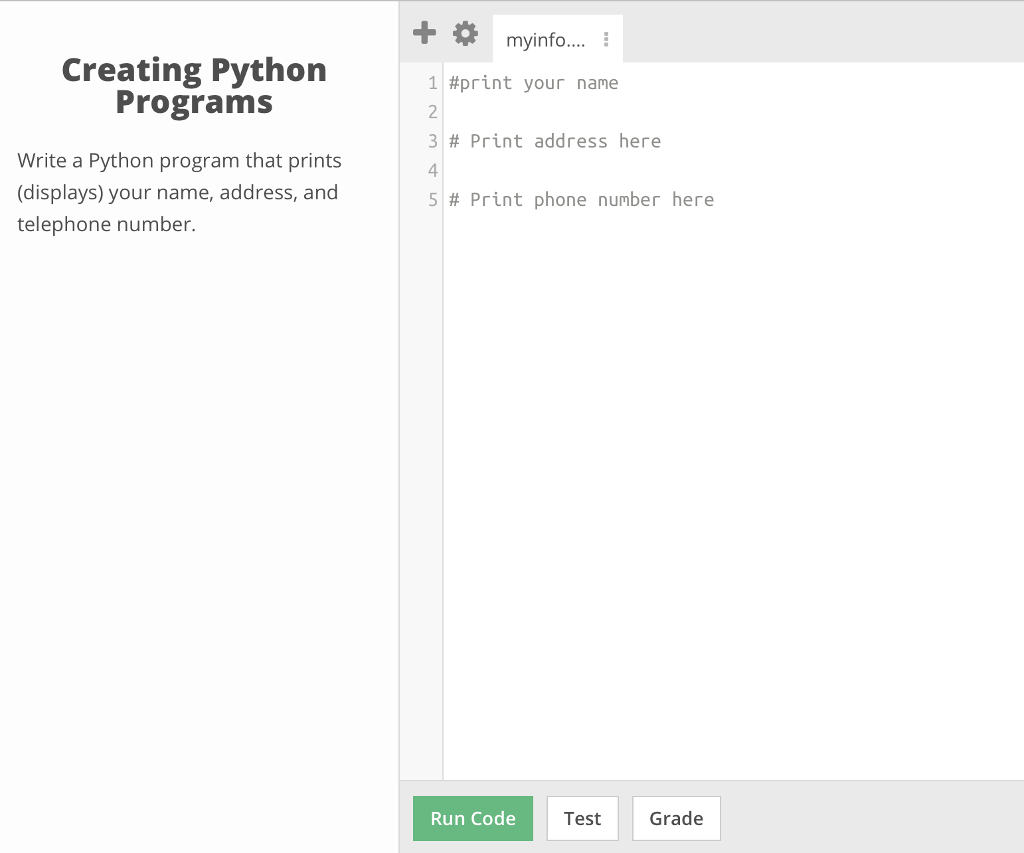The width and height of the screenshot is (1024, 853).
Task: Click the Grade button
Action: tap(676, 818)
